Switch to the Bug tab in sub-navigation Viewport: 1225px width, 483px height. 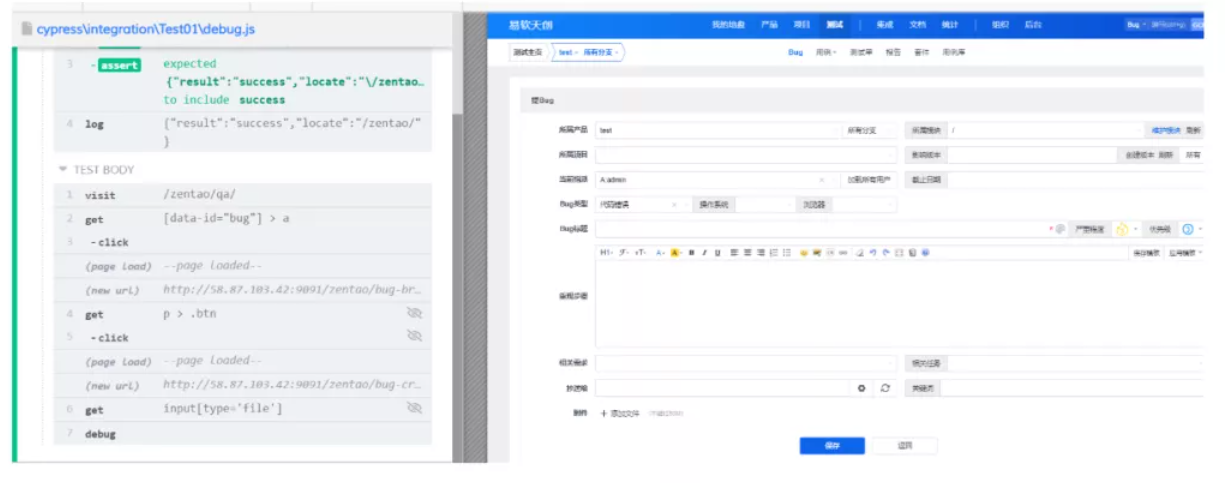click(x=795, y=52)
